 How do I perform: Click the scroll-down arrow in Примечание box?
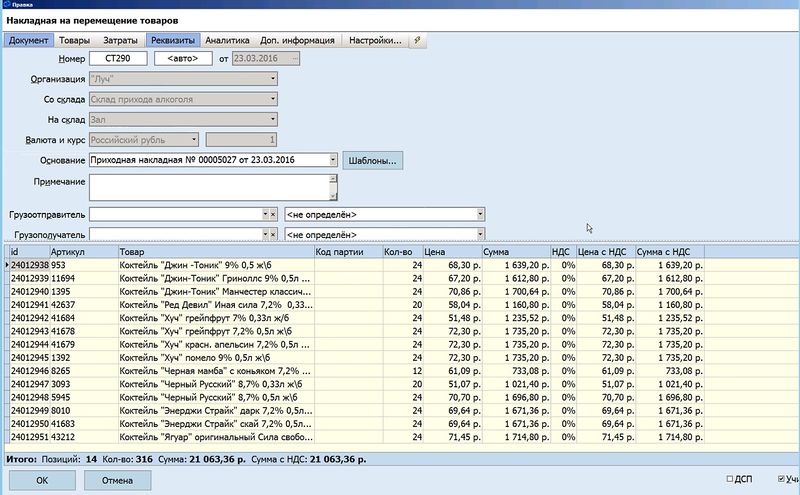[333, 195]
